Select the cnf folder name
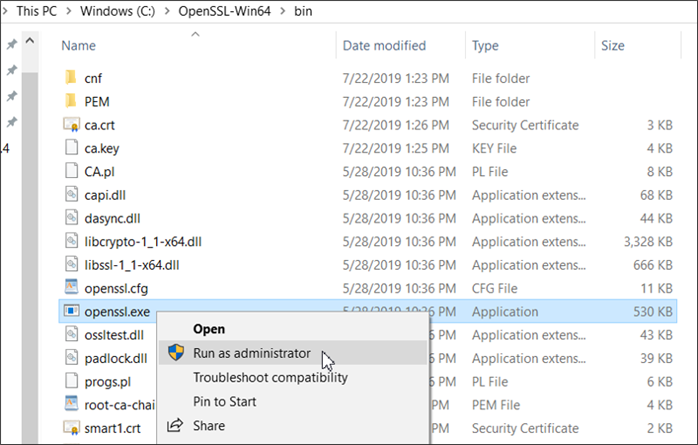This screenshot has height=445, width=698. tap(93, 78)
